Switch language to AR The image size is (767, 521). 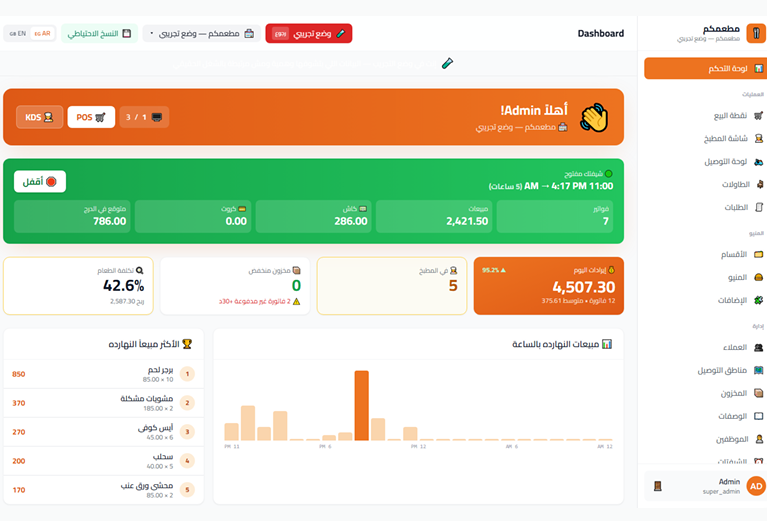[43, 33]
